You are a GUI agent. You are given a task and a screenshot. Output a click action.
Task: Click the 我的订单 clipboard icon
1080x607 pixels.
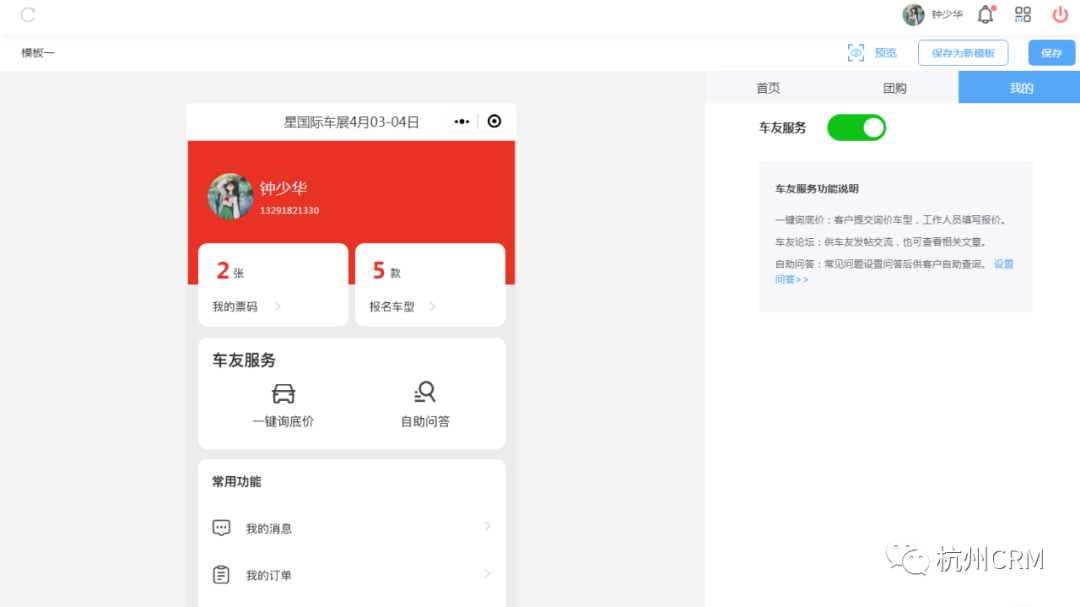point(221,575)
